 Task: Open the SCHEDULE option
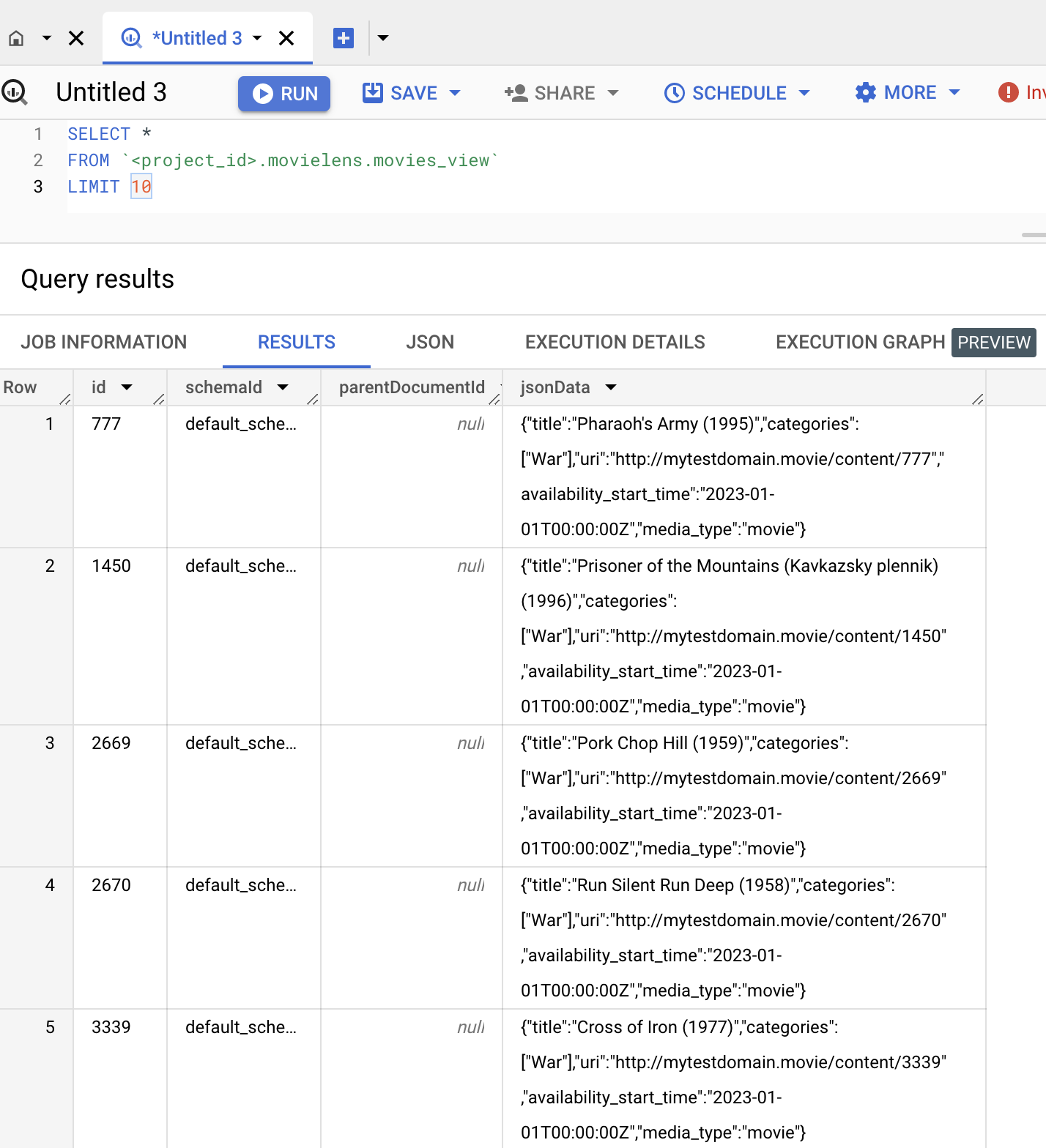coord(725,93)
